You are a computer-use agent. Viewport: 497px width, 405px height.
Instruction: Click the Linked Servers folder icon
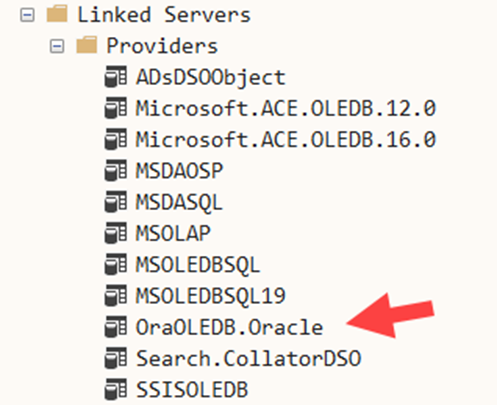[x=57, y=14]
